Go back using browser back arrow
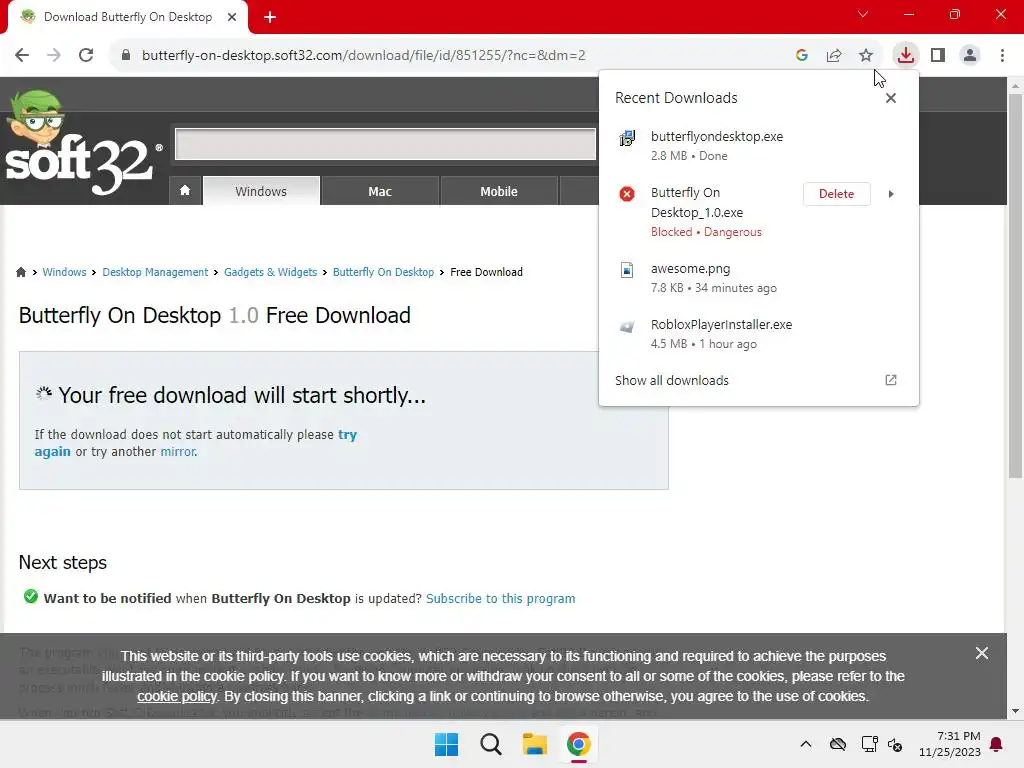The width and height of the screenshot is (1024, 768). pyautogui.click(x=22, y=55)
